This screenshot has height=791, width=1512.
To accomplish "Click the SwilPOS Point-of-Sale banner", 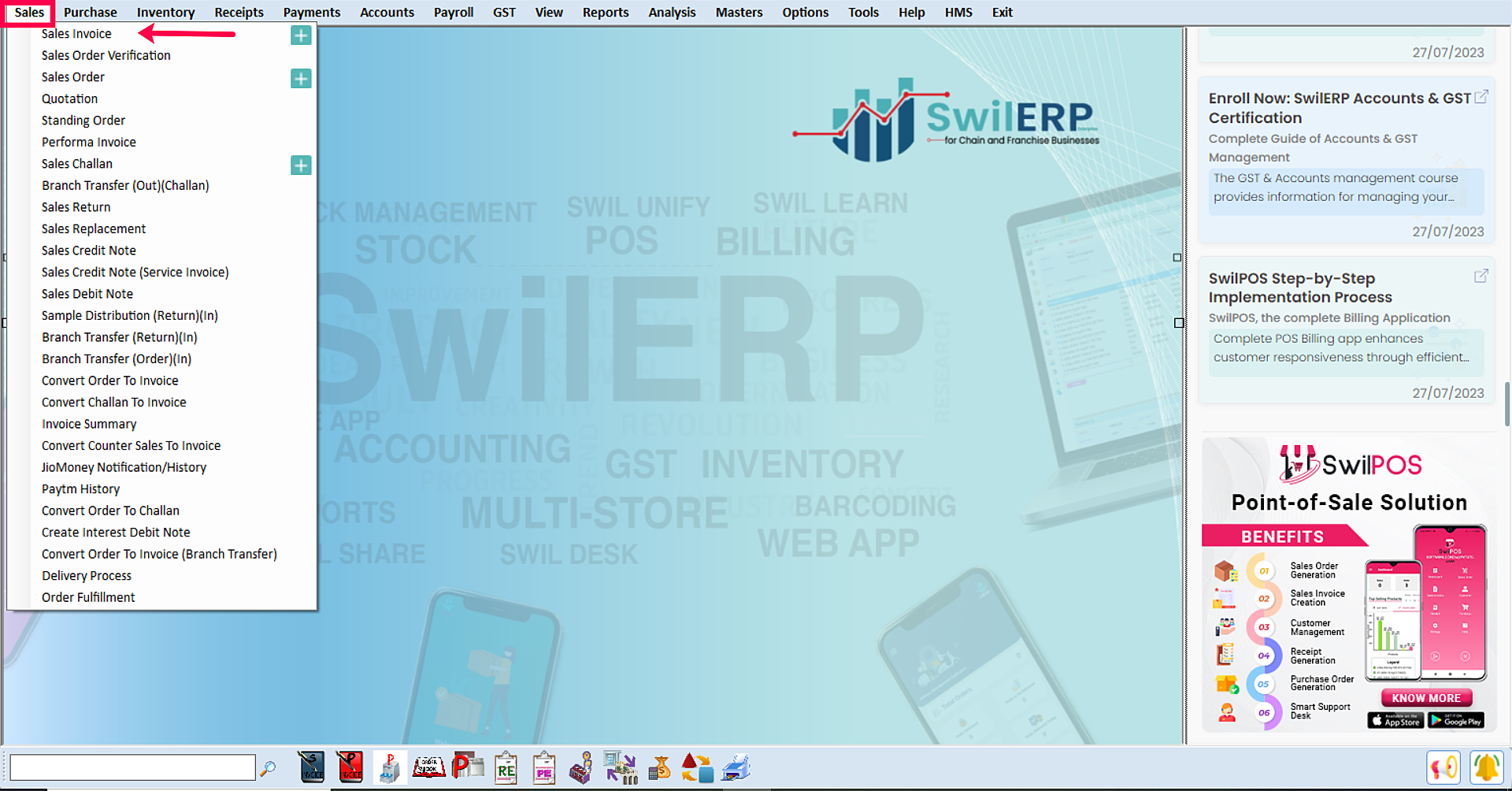I will (x=1347, y=585).
